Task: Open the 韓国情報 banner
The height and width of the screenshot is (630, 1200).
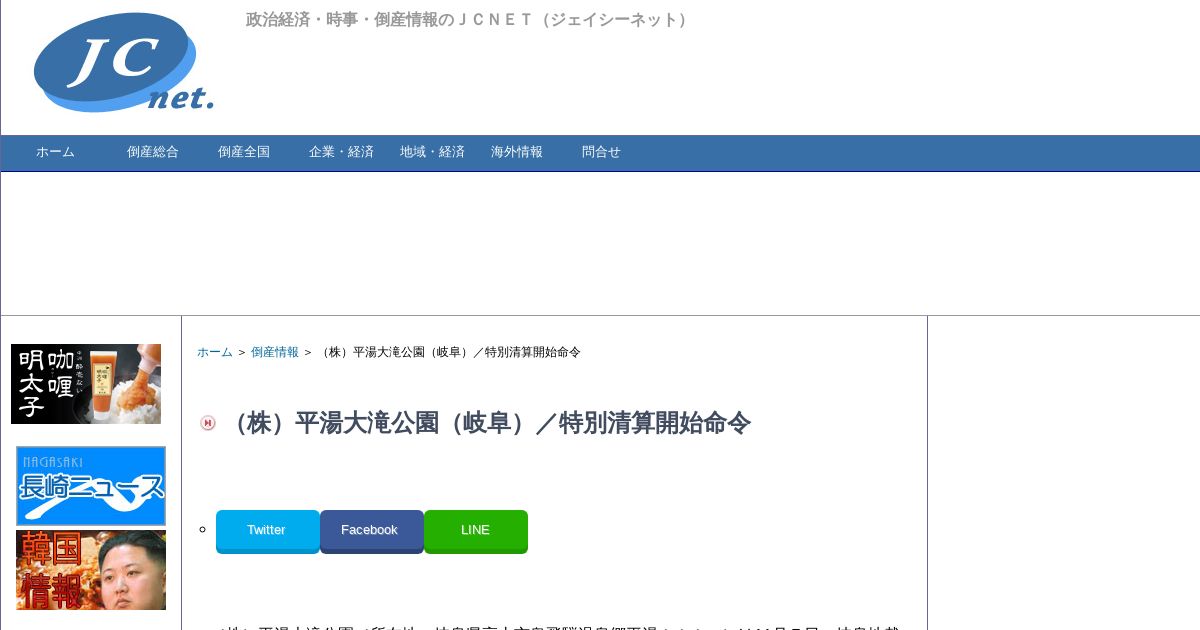Action: point(91,570)
